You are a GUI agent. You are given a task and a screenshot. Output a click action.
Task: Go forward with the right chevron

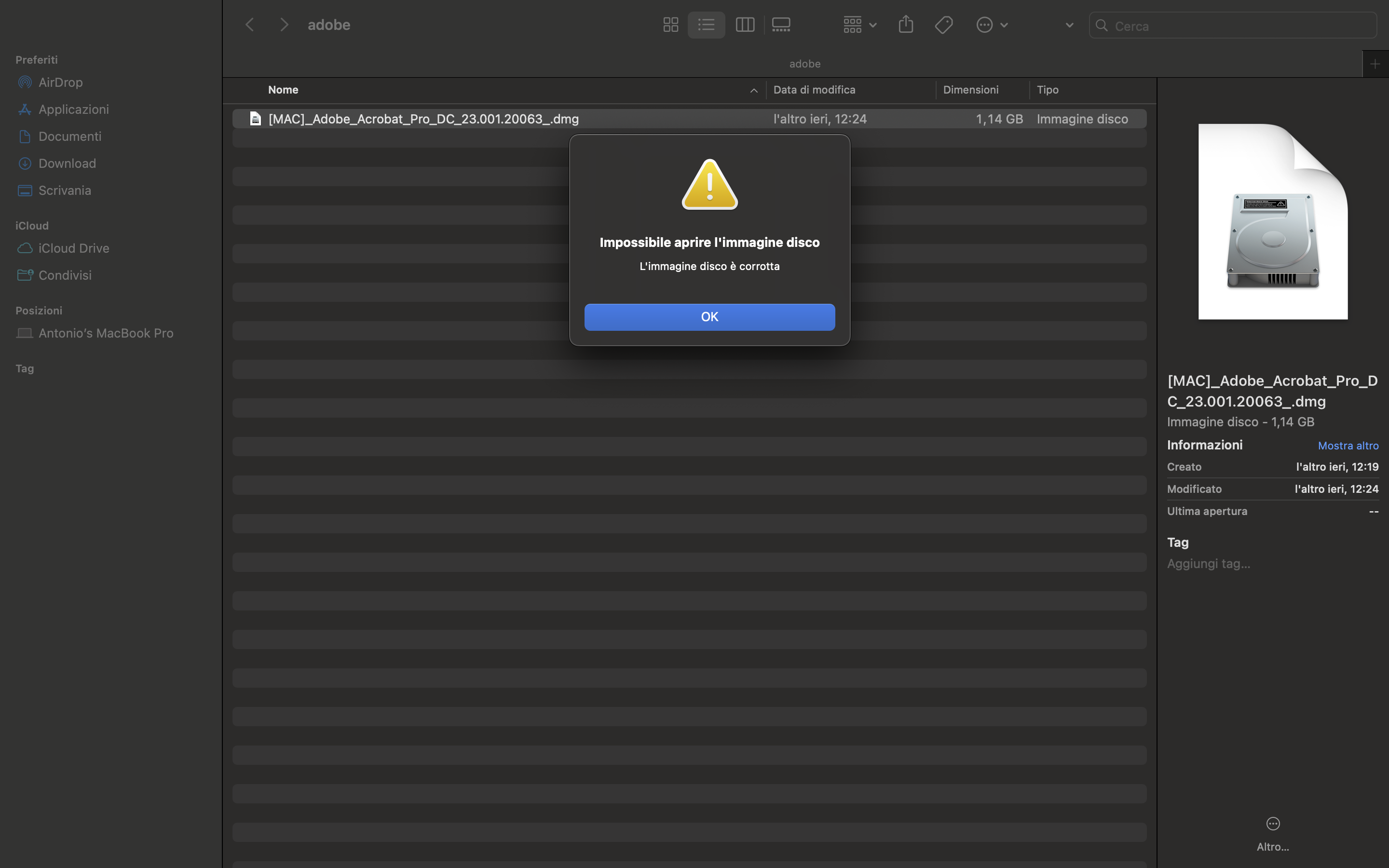coord(284,25)
